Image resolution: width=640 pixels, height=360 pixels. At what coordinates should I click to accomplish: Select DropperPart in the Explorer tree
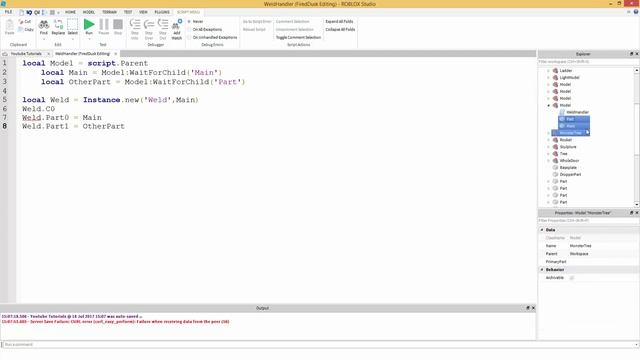click(x=570, y=174)
